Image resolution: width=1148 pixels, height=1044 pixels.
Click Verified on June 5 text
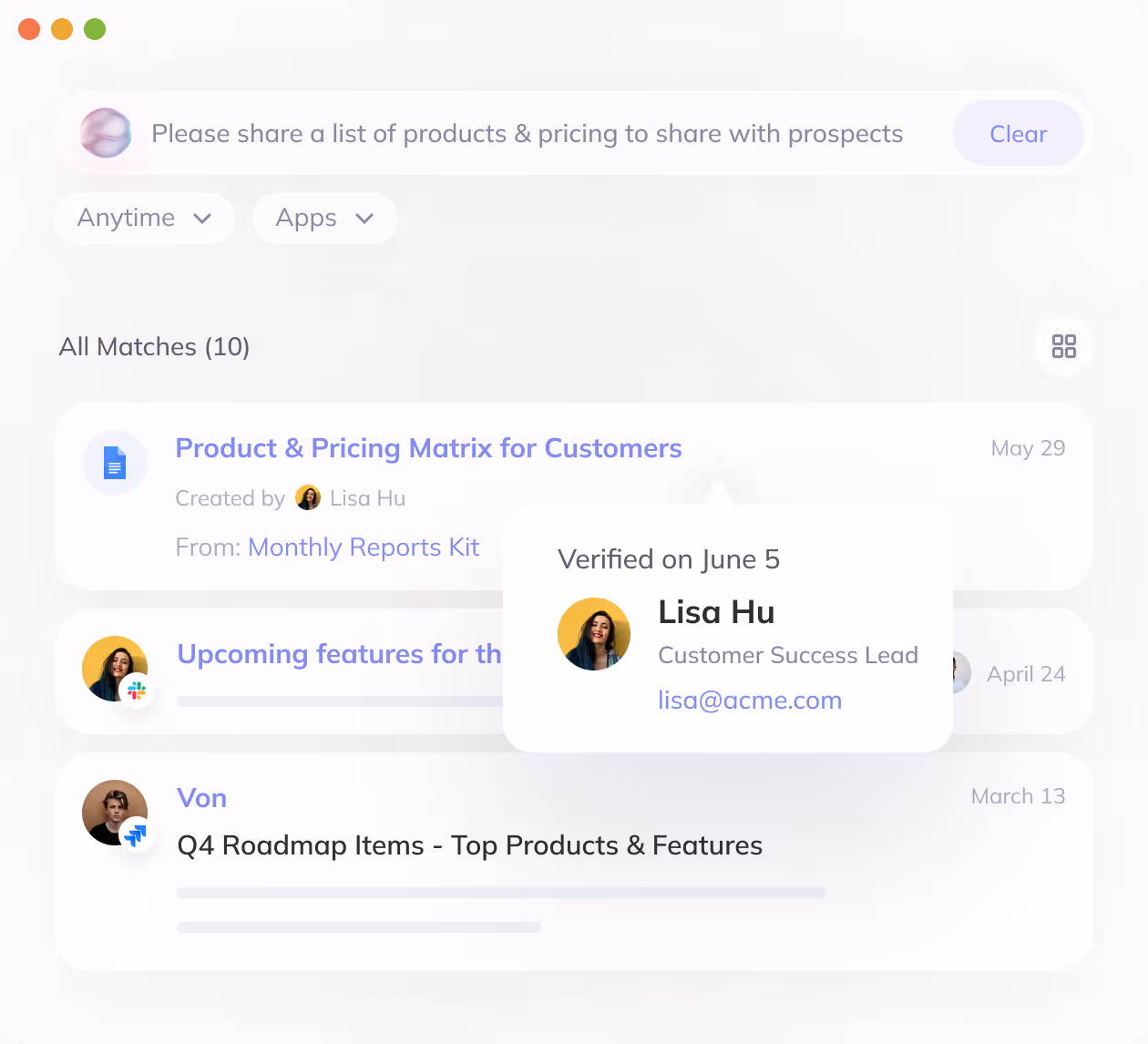pyautogui.click(x=669, y=559)
